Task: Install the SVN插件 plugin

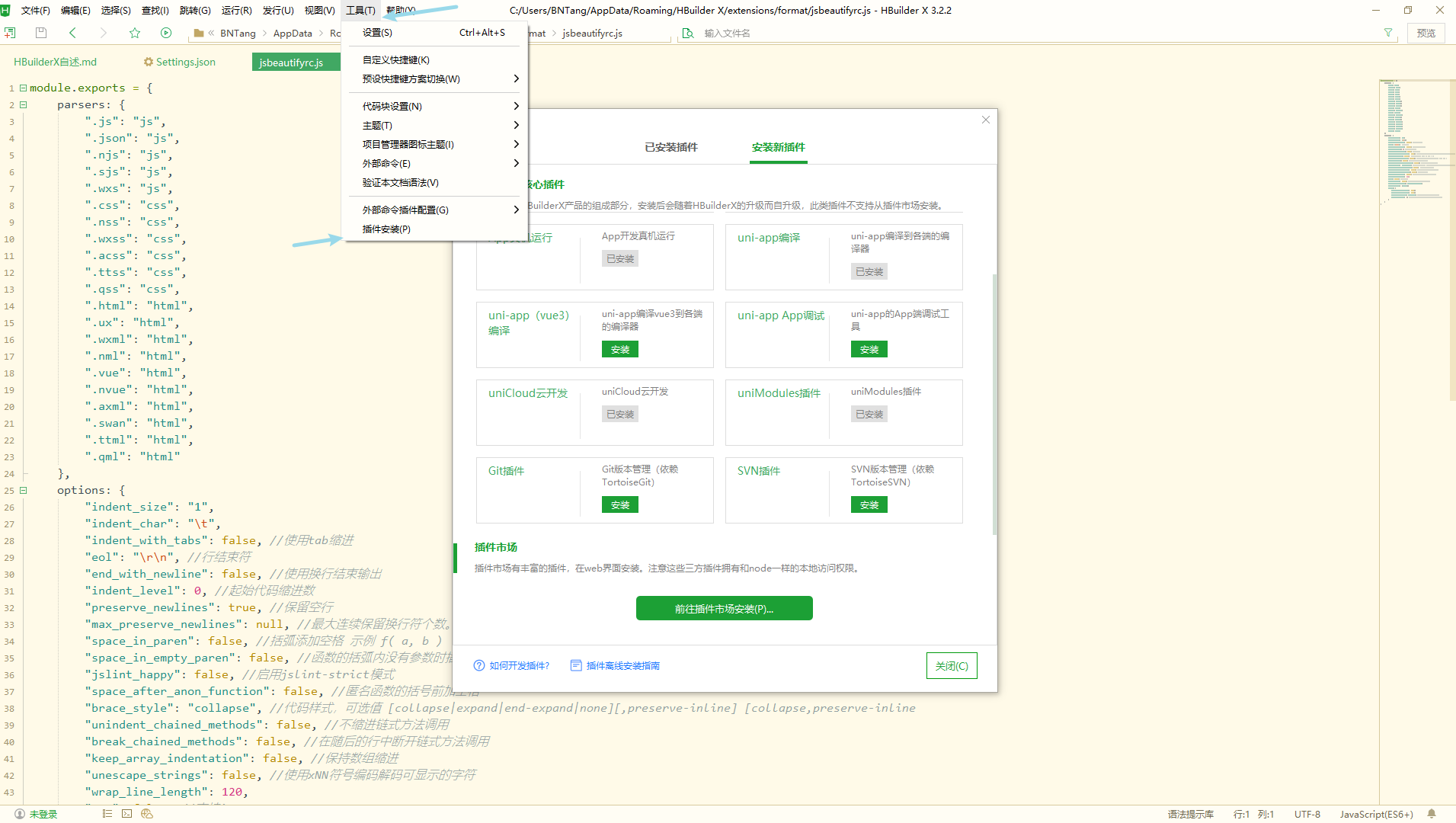Action: coord(869,505)
